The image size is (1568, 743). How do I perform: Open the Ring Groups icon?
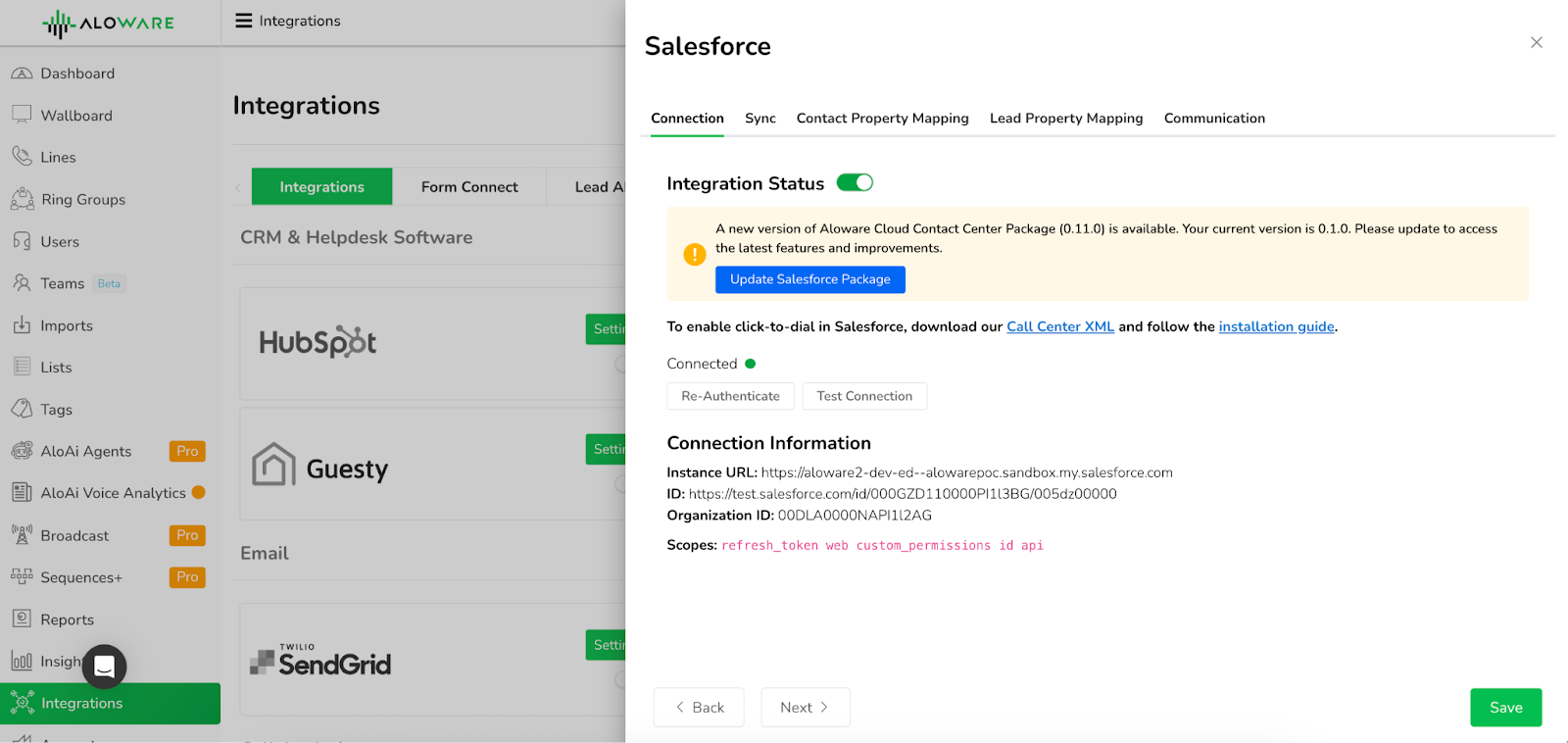(22, 199)
